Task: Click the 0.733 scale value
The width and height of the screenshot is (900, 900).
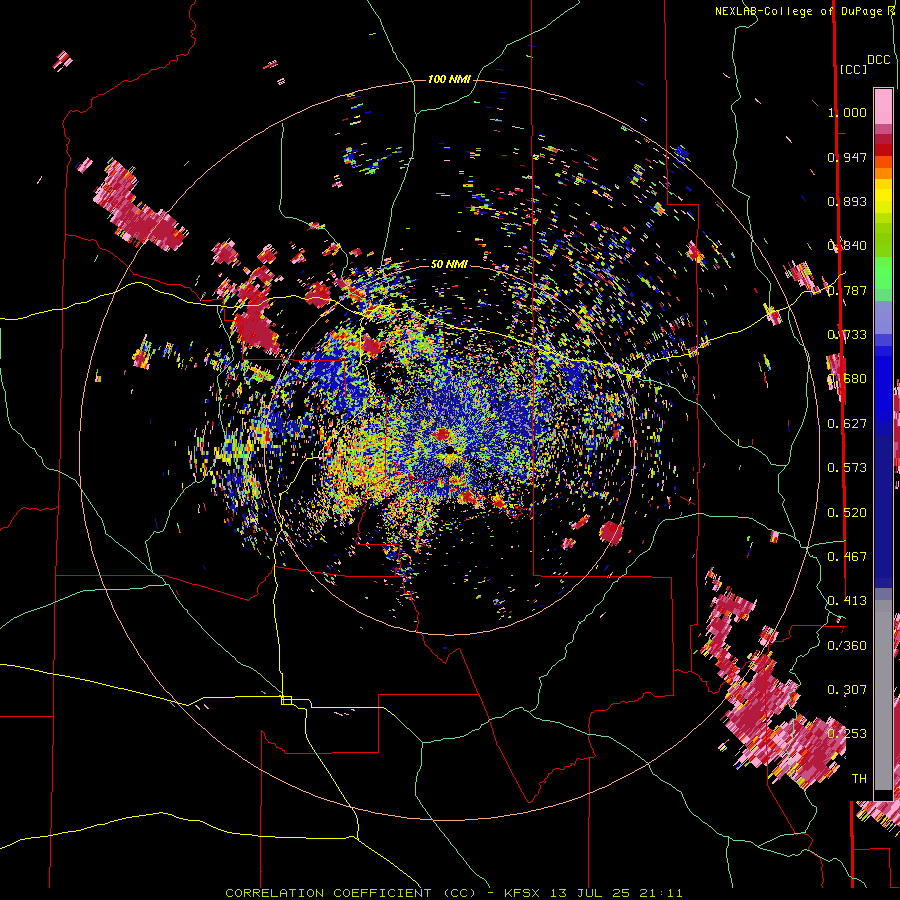Action: [847, 335]
